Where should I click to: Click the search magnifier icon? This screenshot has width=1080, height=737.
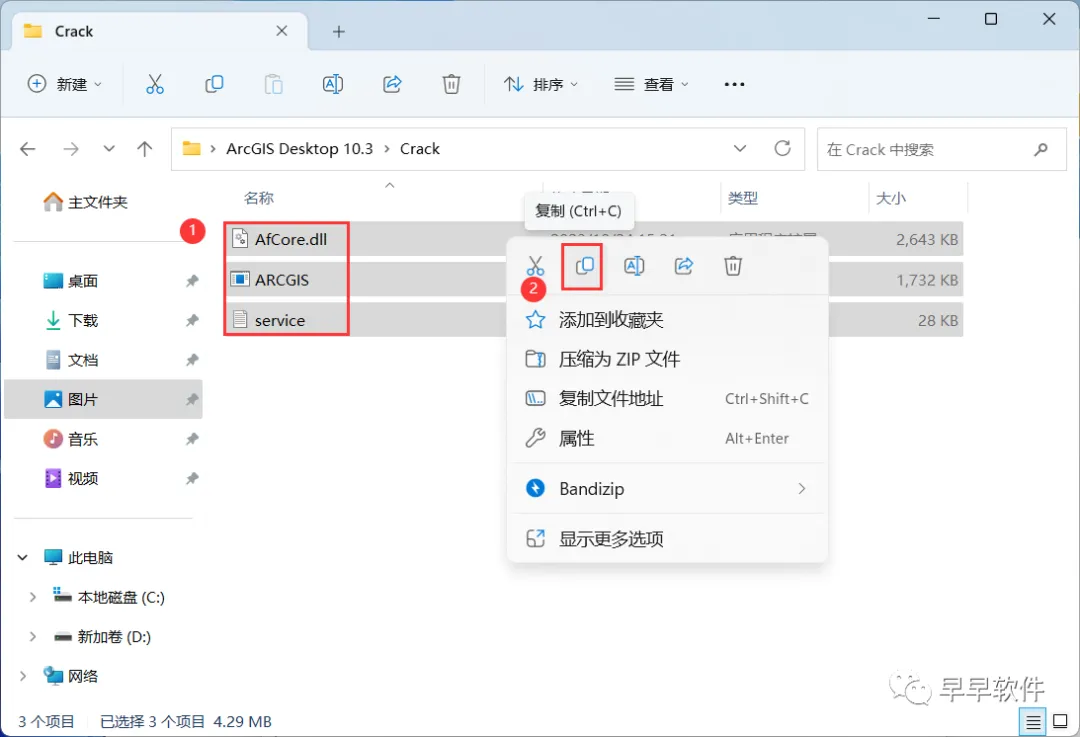point(1041,149)
